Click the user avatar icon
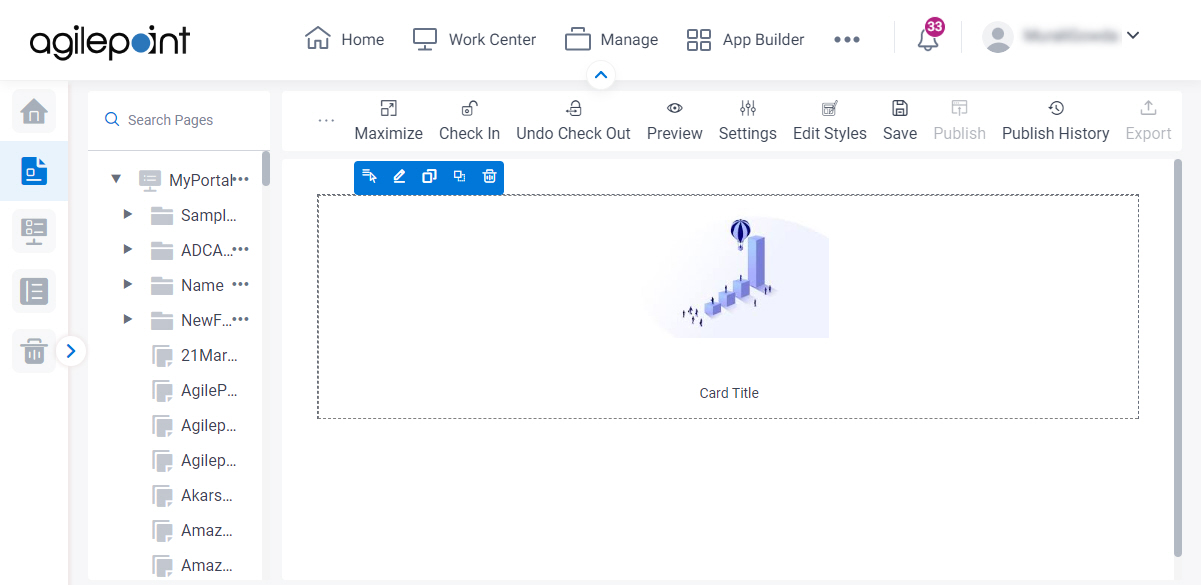Viewport: 1201px width, 585px height. point(998,37)
